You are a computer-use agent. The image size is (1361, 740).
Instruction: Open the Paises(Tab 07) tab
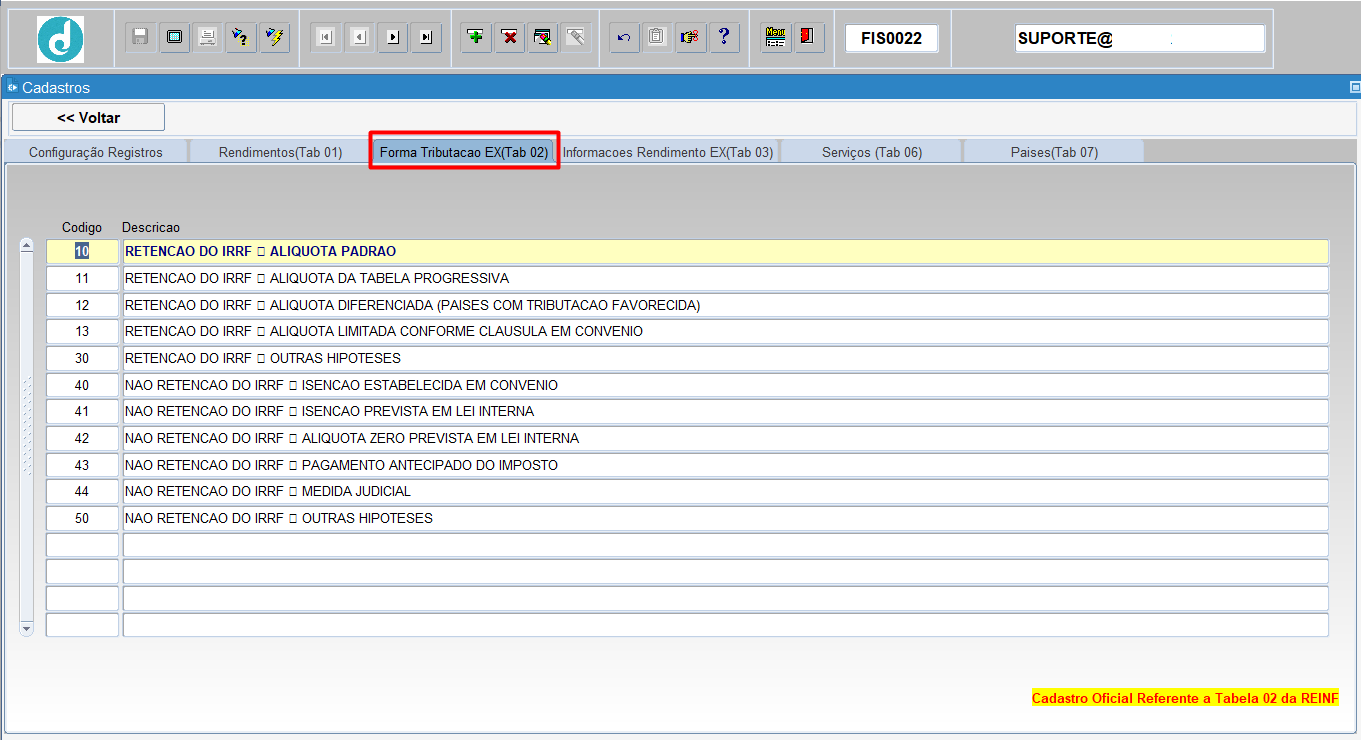(x=1054, y=152)
